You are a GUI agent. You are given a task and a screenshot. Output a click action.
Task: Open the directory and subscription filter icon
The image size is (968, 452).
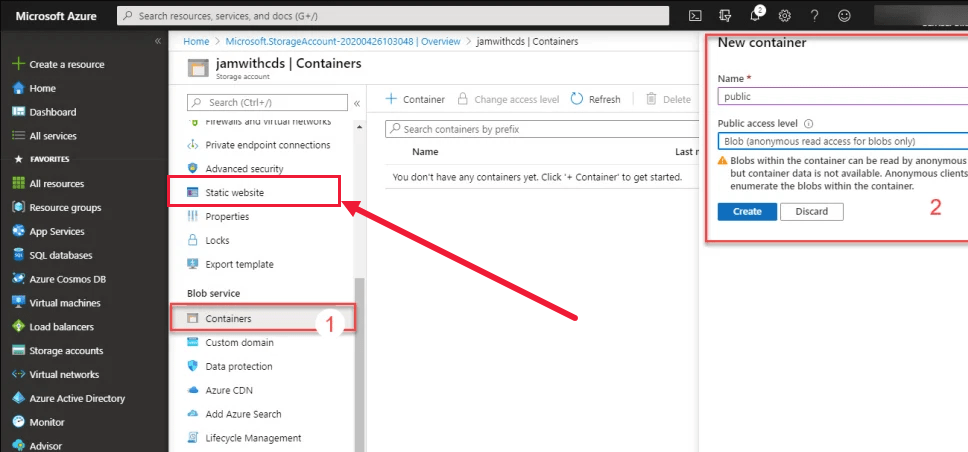[726, 16]
